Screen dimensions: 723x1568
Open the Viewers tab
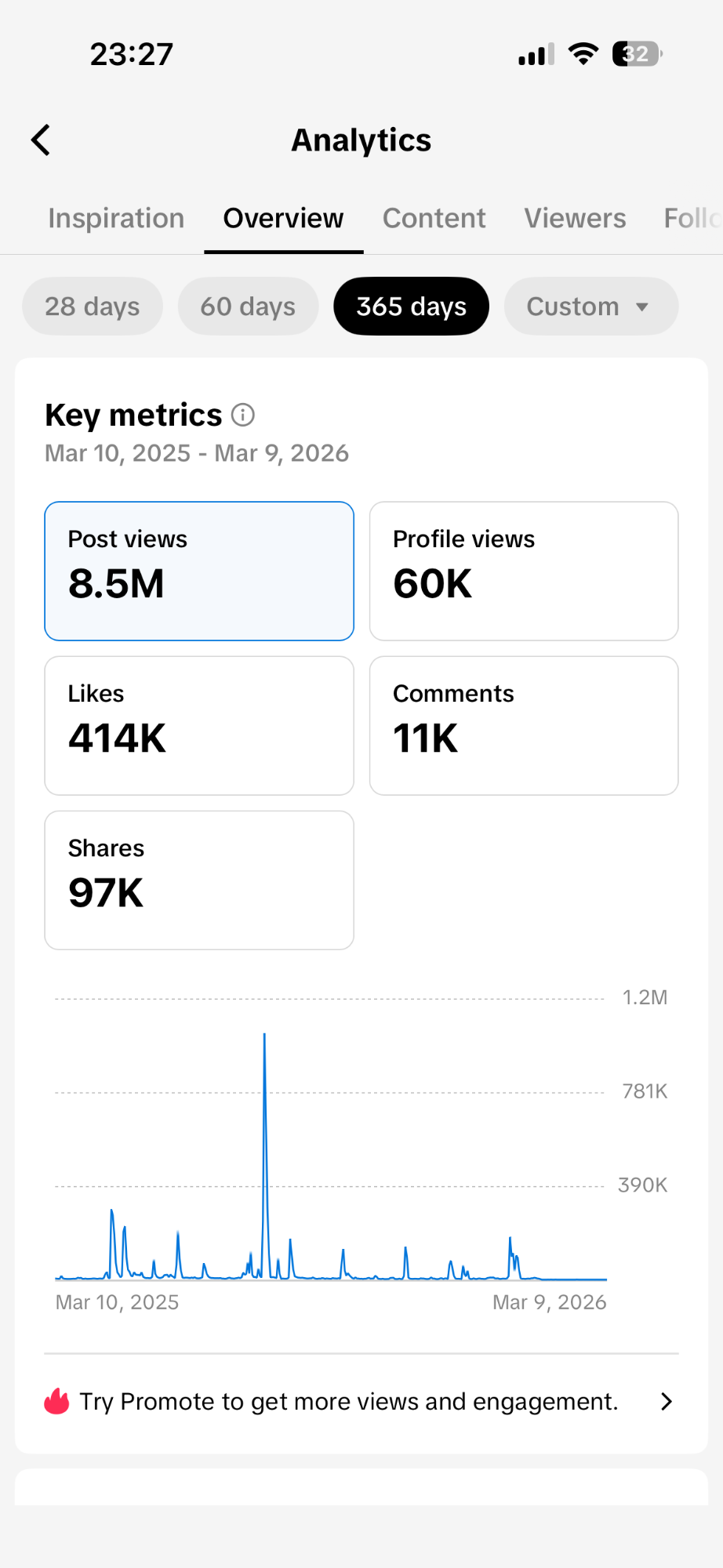[x=575, y=218]
